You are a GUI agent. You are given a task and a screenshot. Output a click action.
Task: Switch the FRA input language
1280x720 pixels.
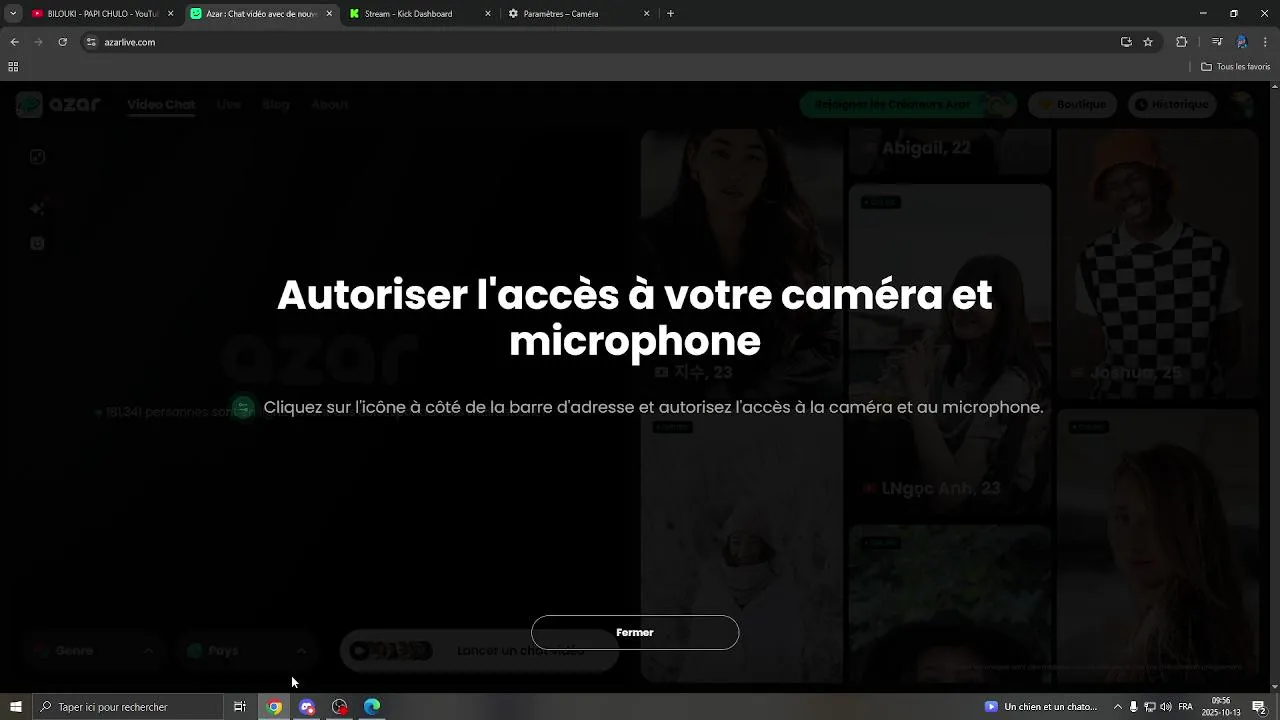tap(1186, 707)
